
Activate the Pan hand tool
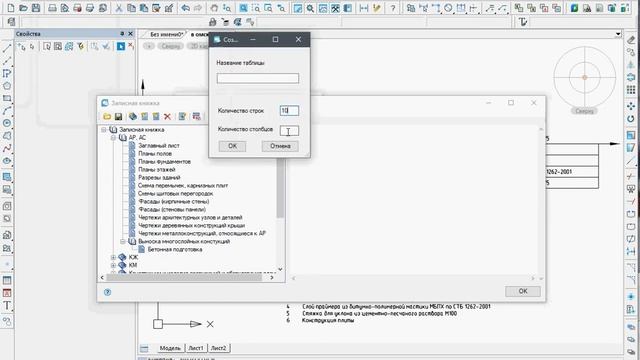pos(214,8)
